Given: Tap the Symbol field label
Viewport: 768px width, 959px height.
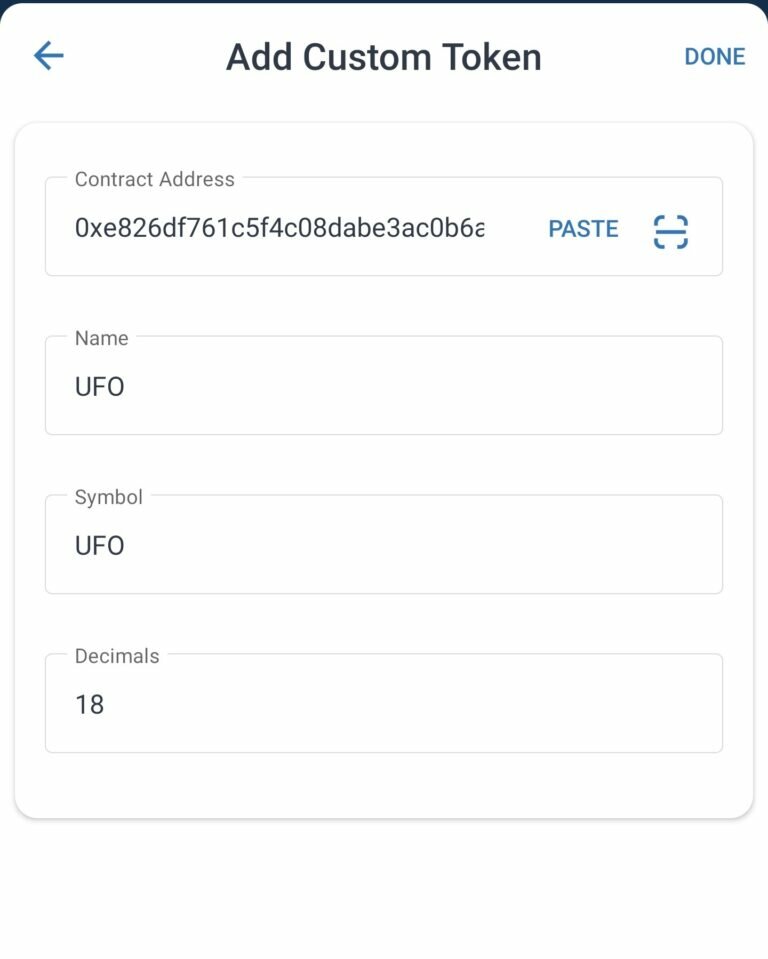Looking at the screenshot, I should tap(109, 497).
